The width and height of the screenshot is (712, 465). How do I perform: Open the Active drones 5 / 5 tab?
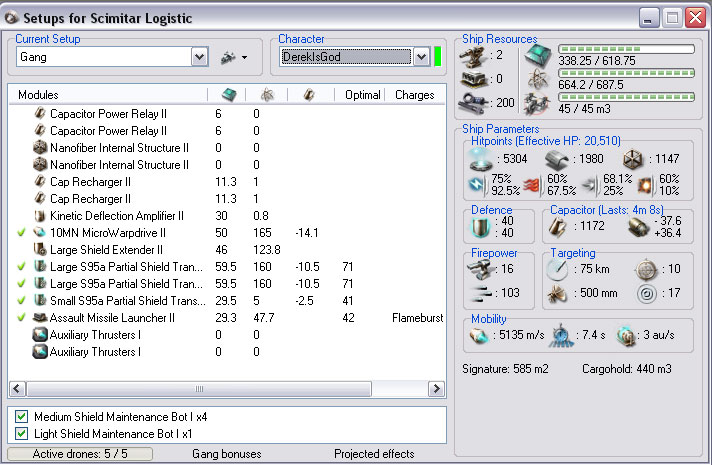click(x=80, y=454)
